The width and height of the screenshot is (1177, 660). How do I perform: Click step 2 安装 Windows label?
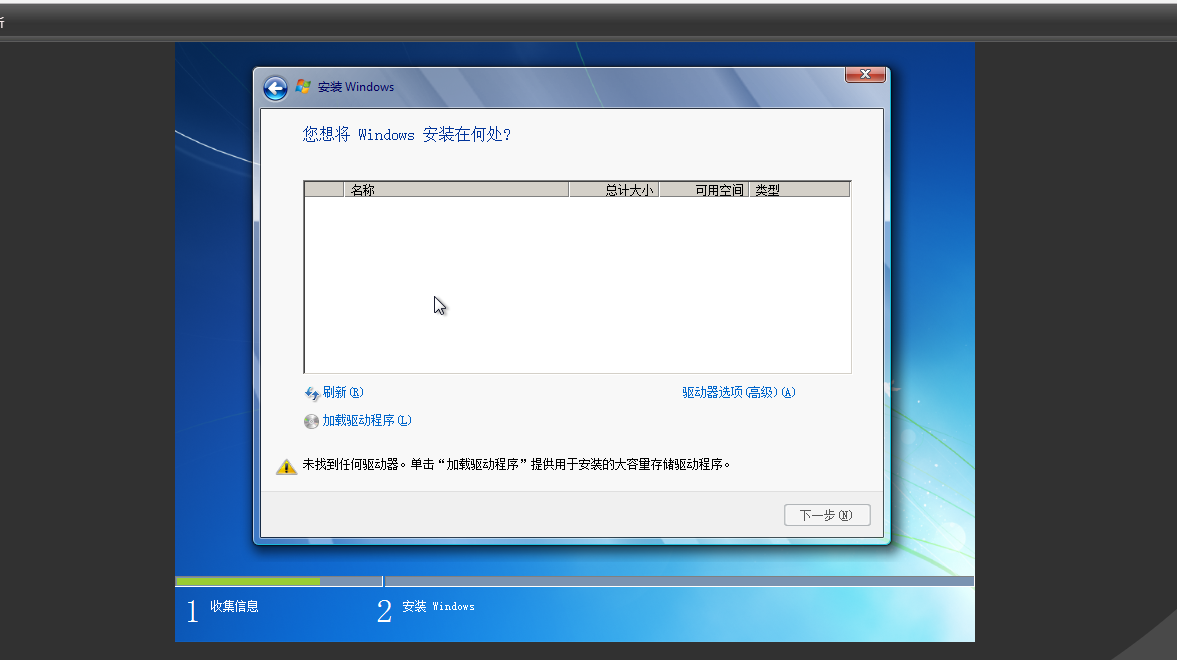[x=438, y=607]
